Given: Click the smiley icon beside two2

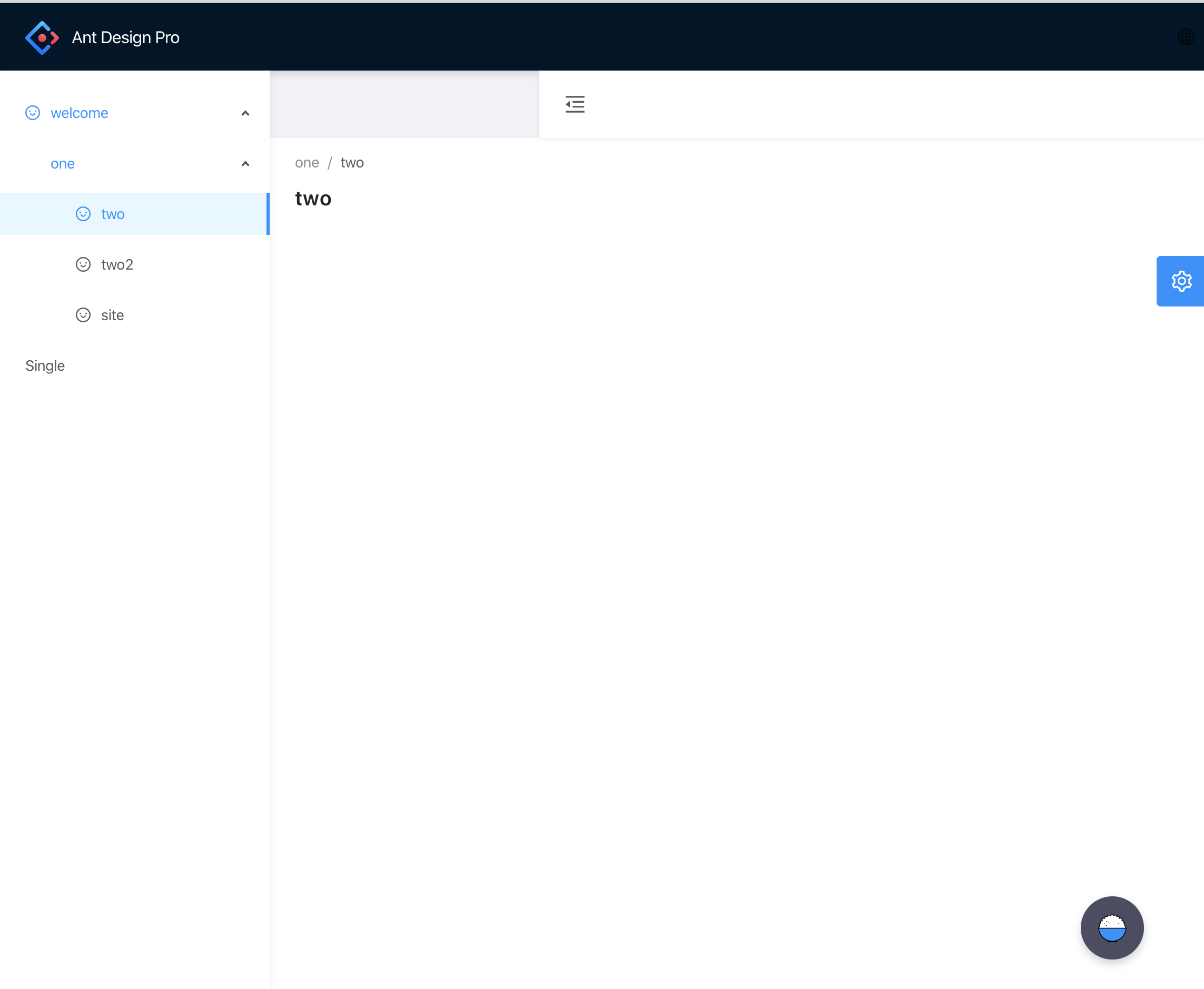Looking at the screenshot, I should pyautogui.click(x=83, y=264).
